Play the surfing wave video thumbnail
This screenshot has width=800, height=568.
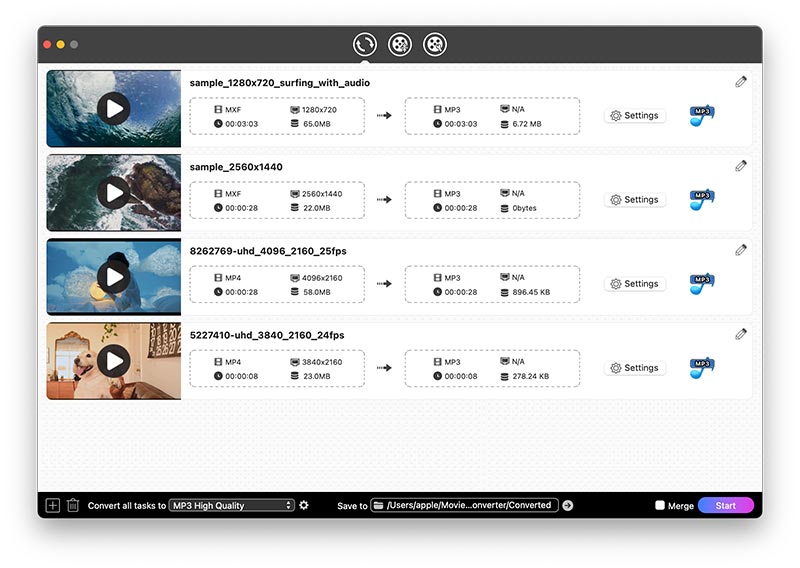(114, 109)
